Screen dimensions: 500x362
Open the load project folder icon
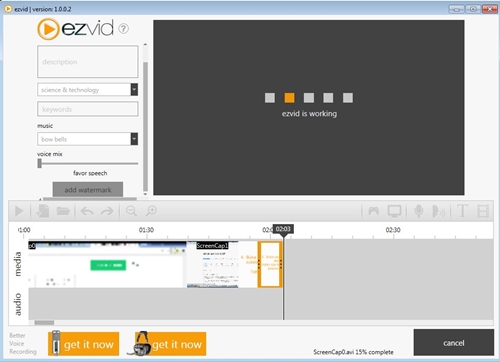tap(63, 211)
